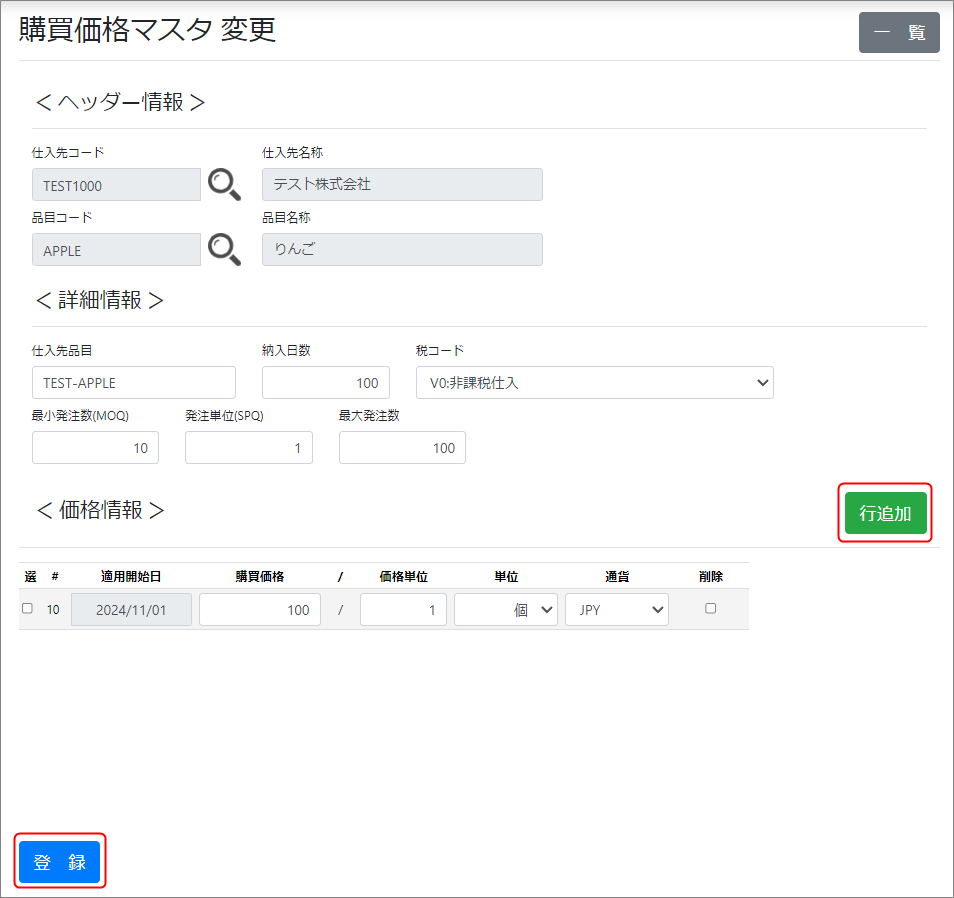Screen dimensions: 954x898
Task: Focus the 最大発注数 input field
Action: (402, 448)
